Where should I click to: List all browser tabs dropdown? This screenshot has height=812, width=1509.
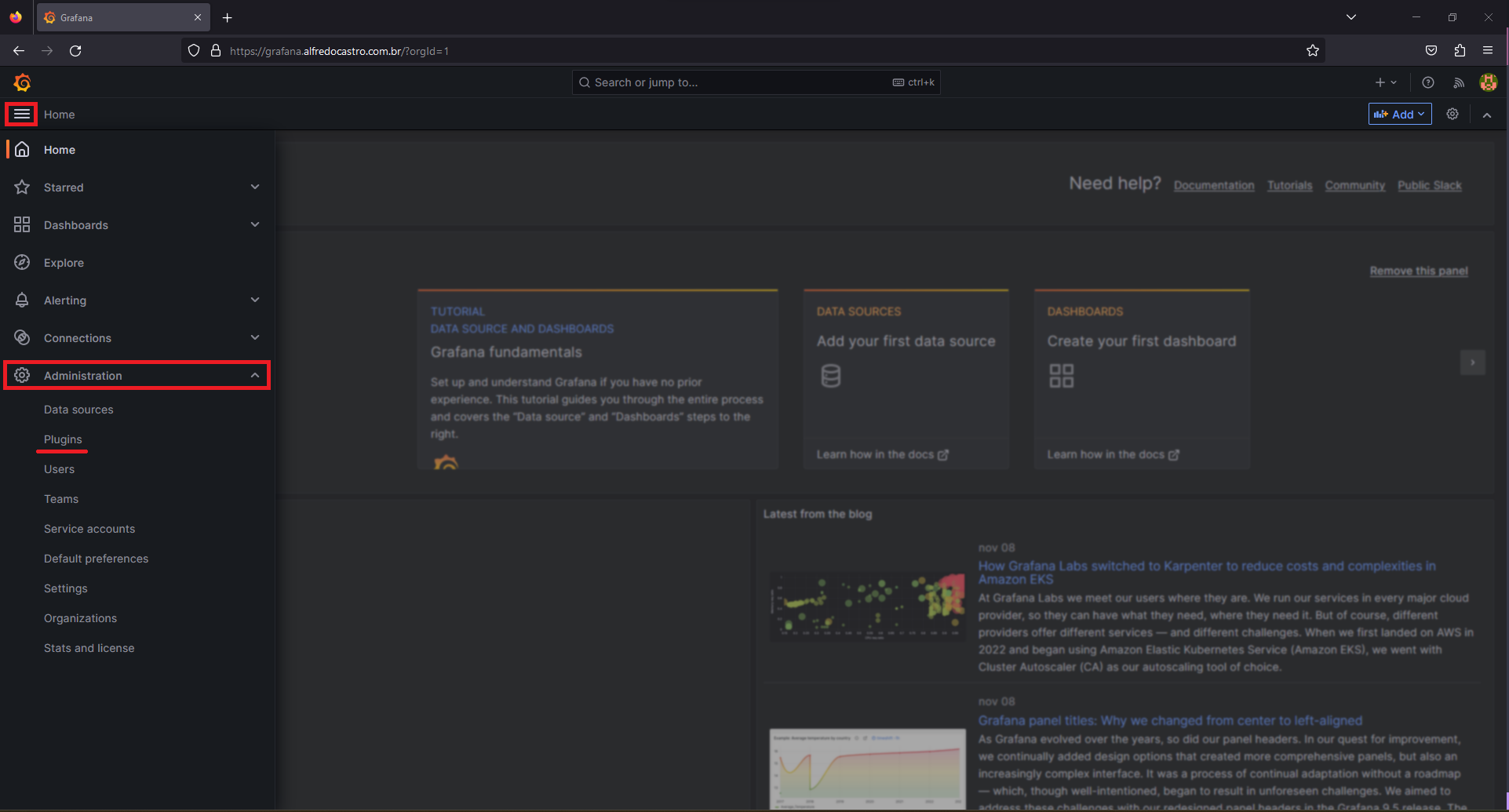pyautogui.click(x=1351, y=17)
